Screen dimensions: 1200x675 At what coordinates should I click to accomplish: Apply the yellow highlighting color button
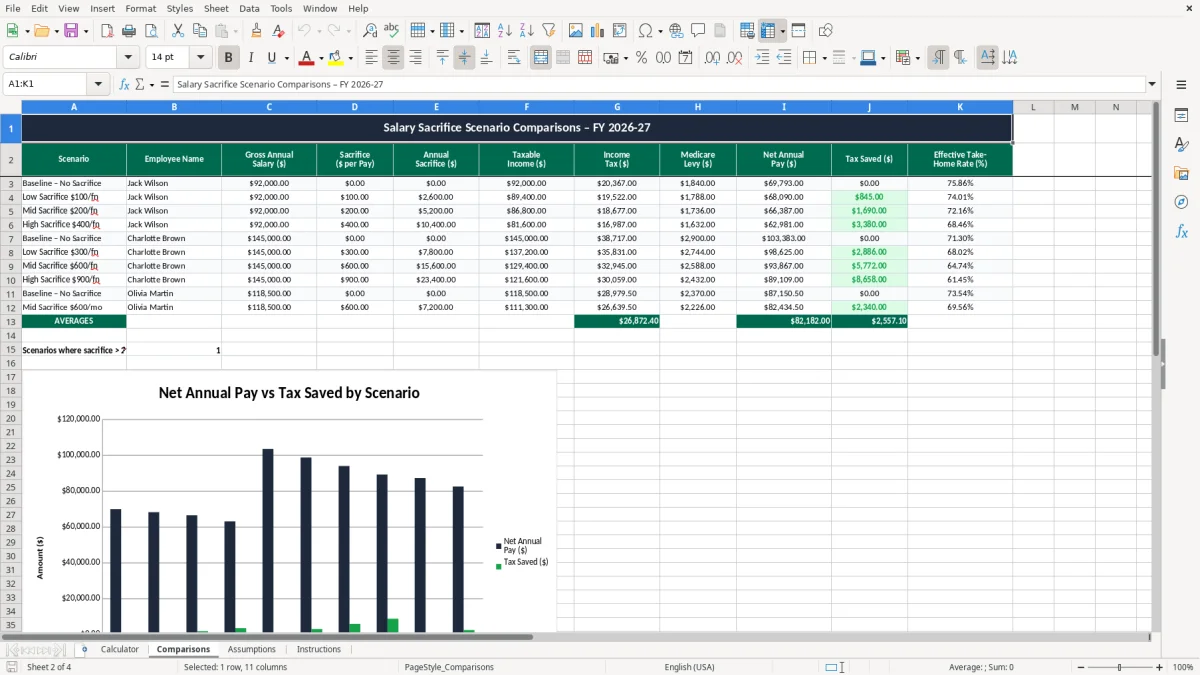[x=335, y=58]
